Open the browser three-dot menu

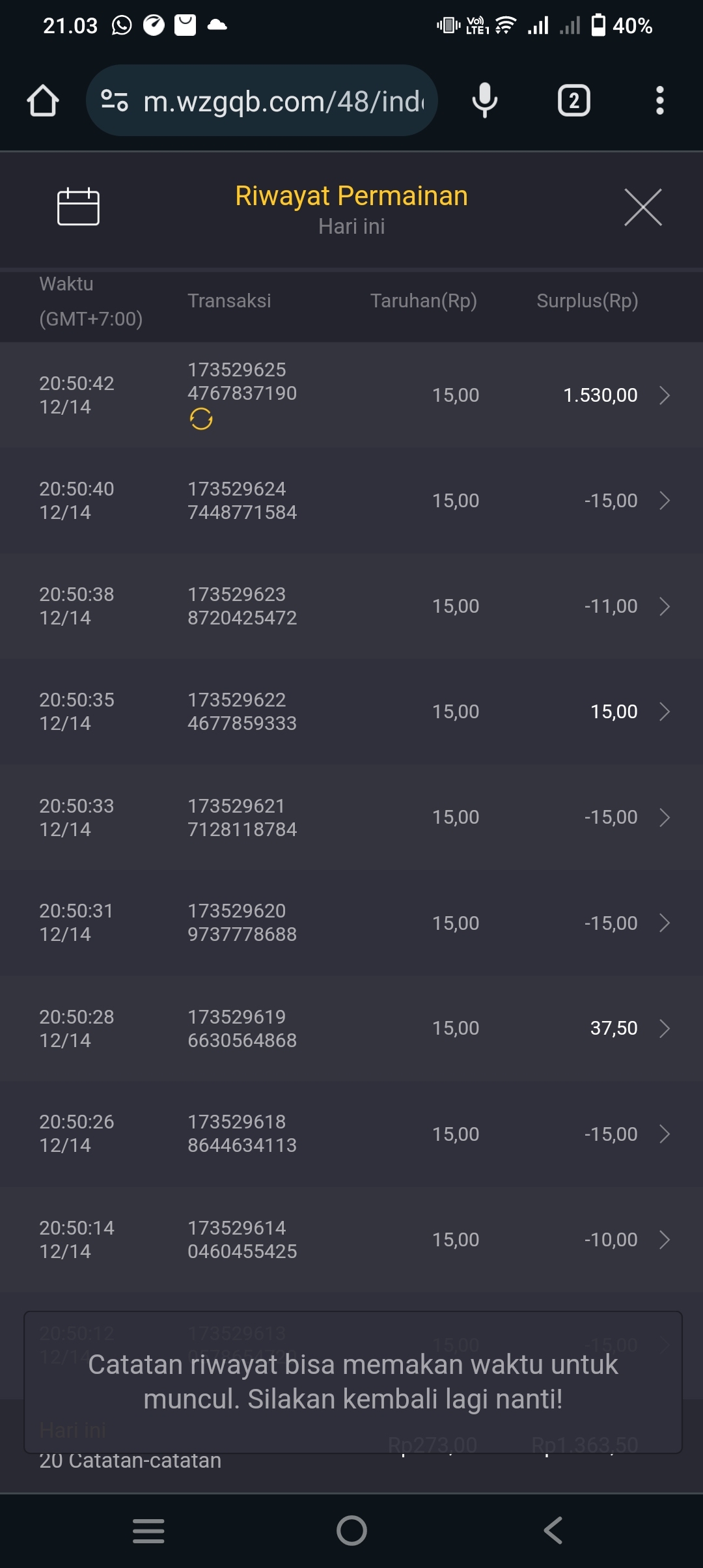tap(659, 101)
